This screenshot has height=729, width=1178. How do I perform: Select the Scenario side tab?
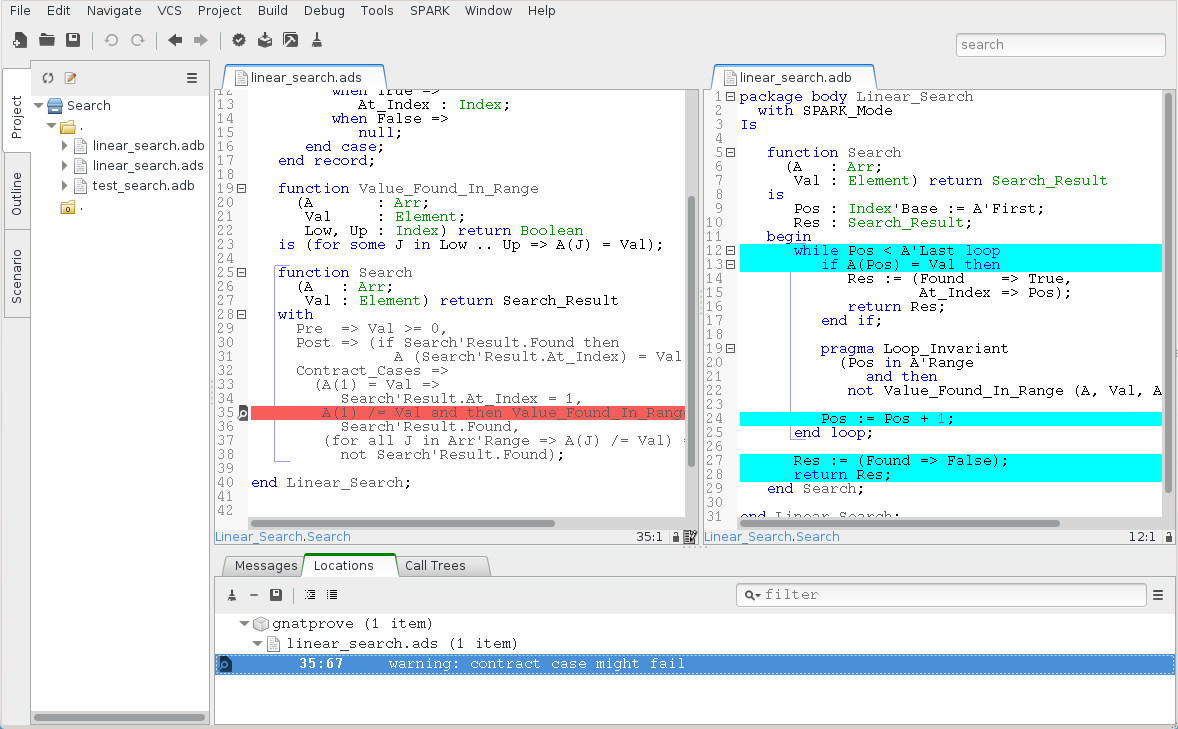17,276
